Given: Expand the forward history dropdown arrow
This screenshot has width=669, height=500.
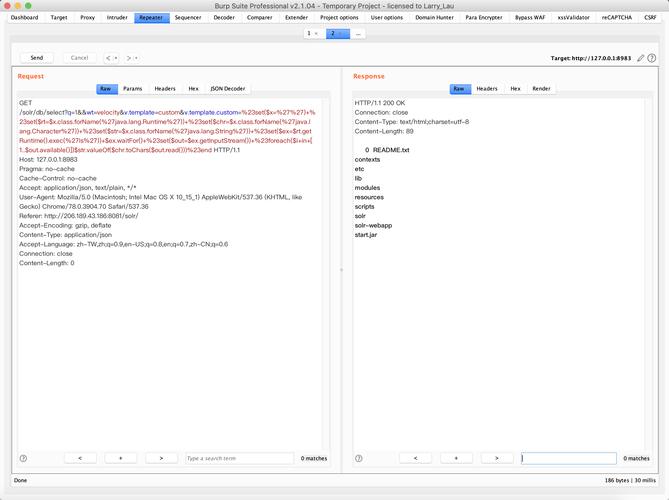Looking at the screenshot, I should 137,58.
